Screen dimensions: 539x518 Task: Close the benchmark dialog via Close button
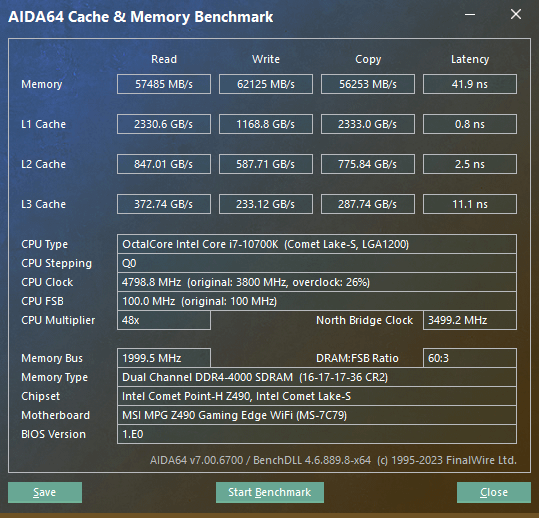pyautogui.click(x=494, y=492)
